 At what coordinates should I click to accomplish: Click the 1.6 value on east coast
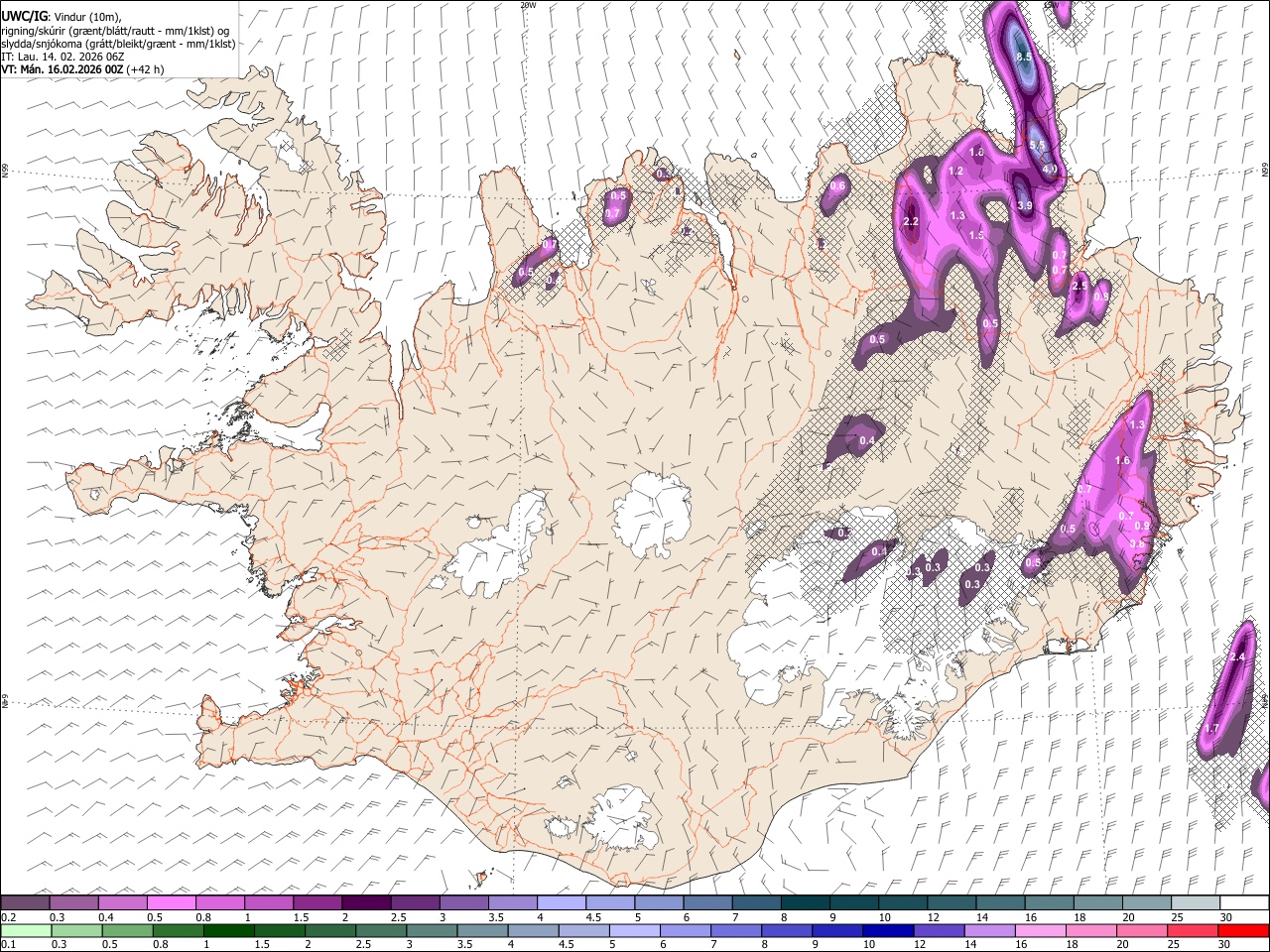click(1122, 460)
